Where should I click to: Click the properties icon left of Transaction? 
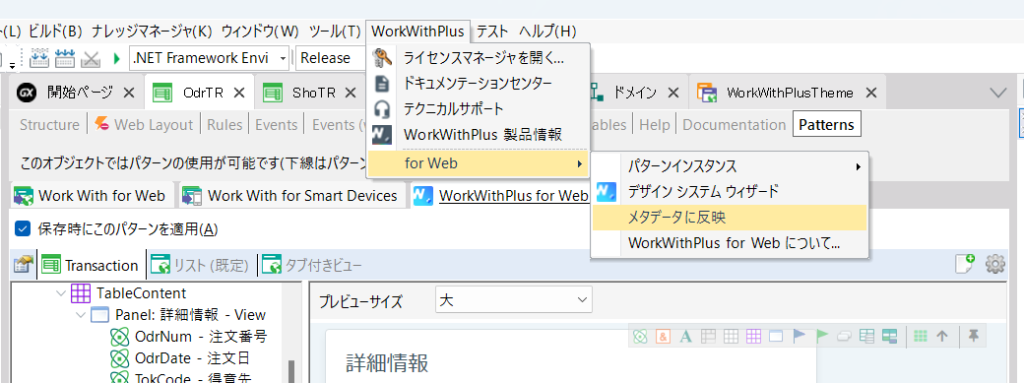pos(23,265)
